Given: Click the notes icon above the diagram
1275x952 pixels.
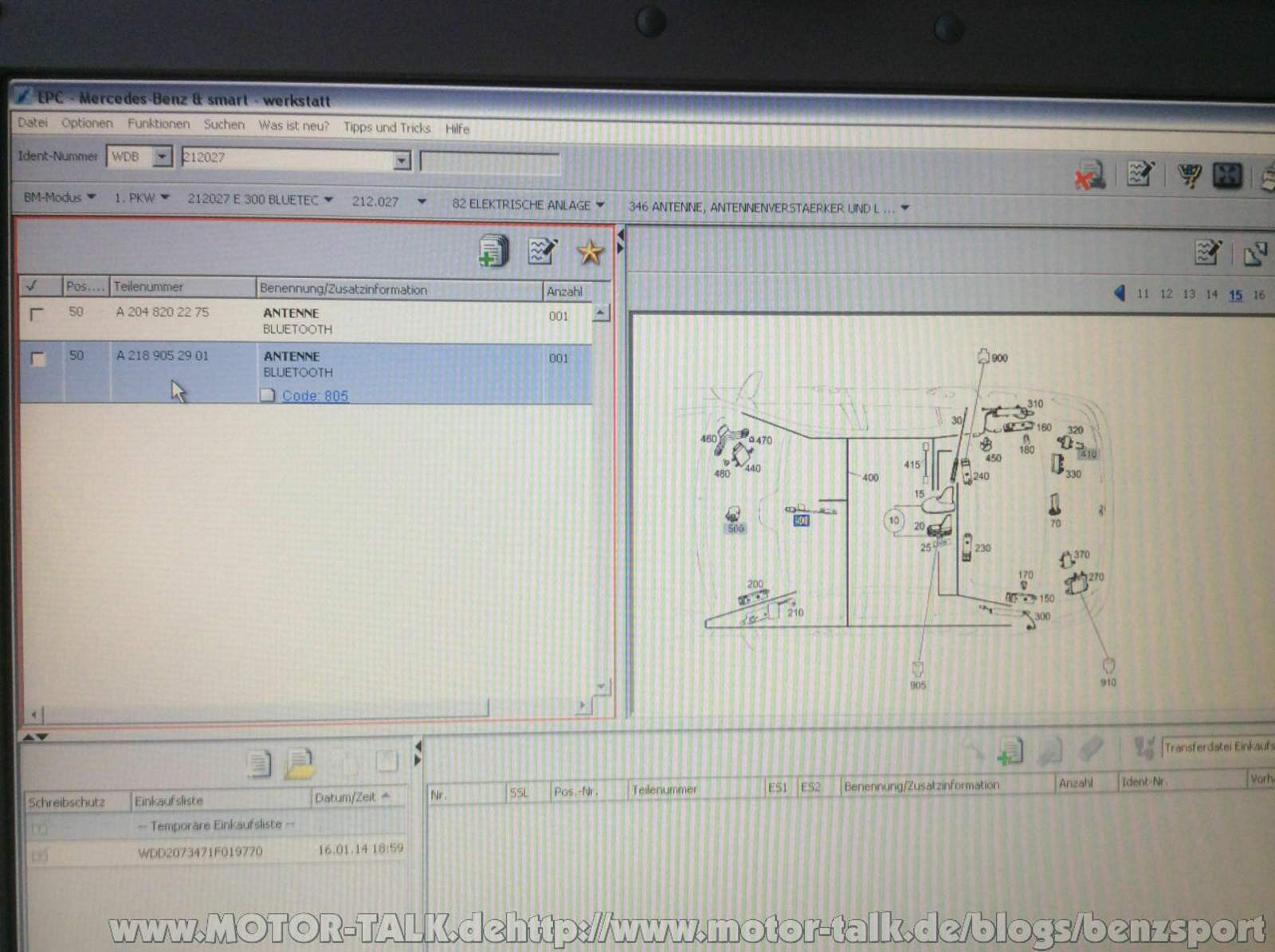Looking at the screenshot, I should 1207,253.
